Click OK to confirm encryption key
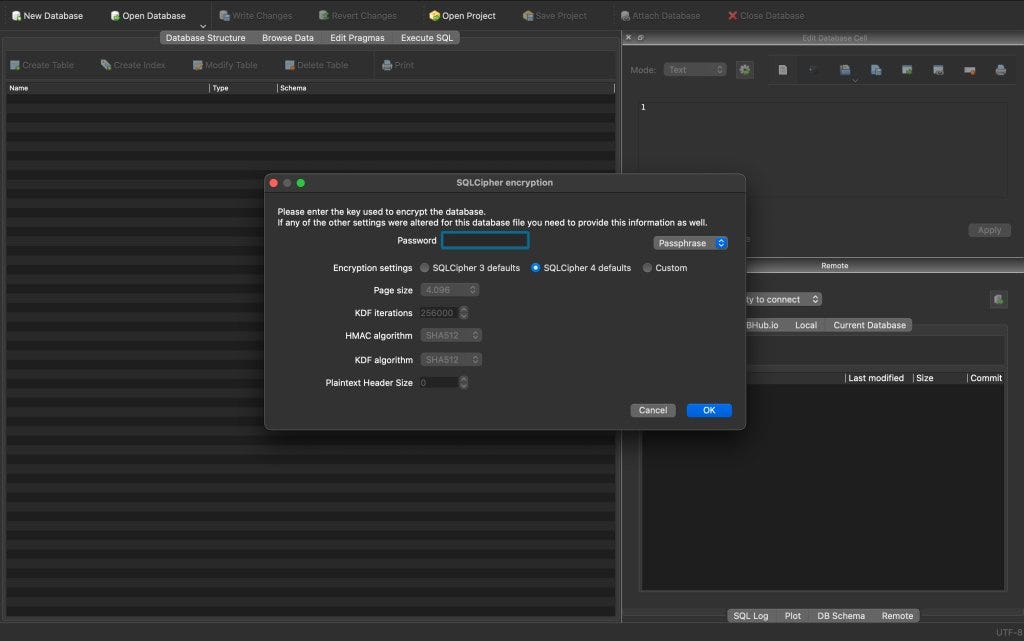 coord(708,410)
